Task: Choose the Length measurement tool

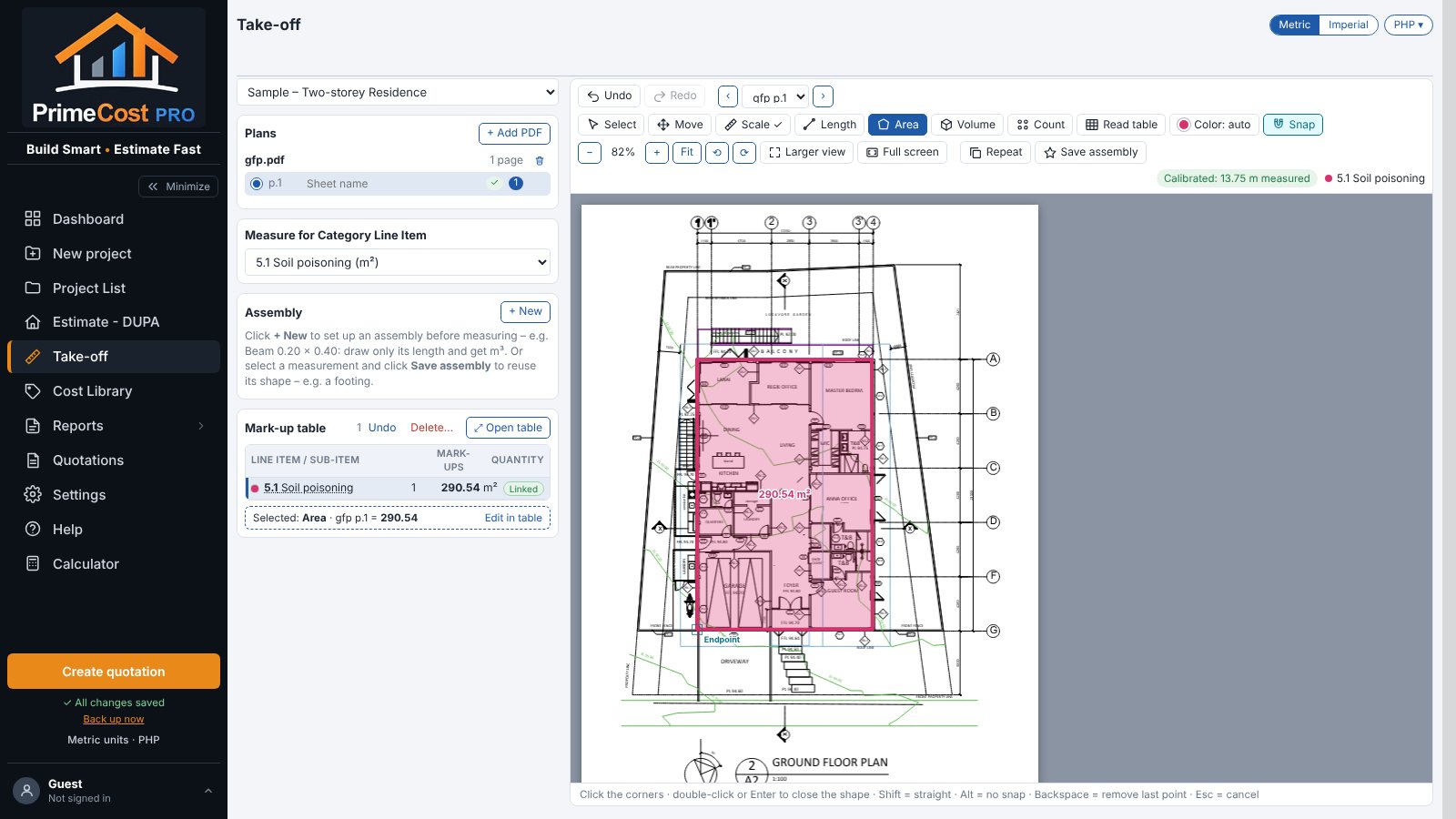Action: (x=829, y=125)
